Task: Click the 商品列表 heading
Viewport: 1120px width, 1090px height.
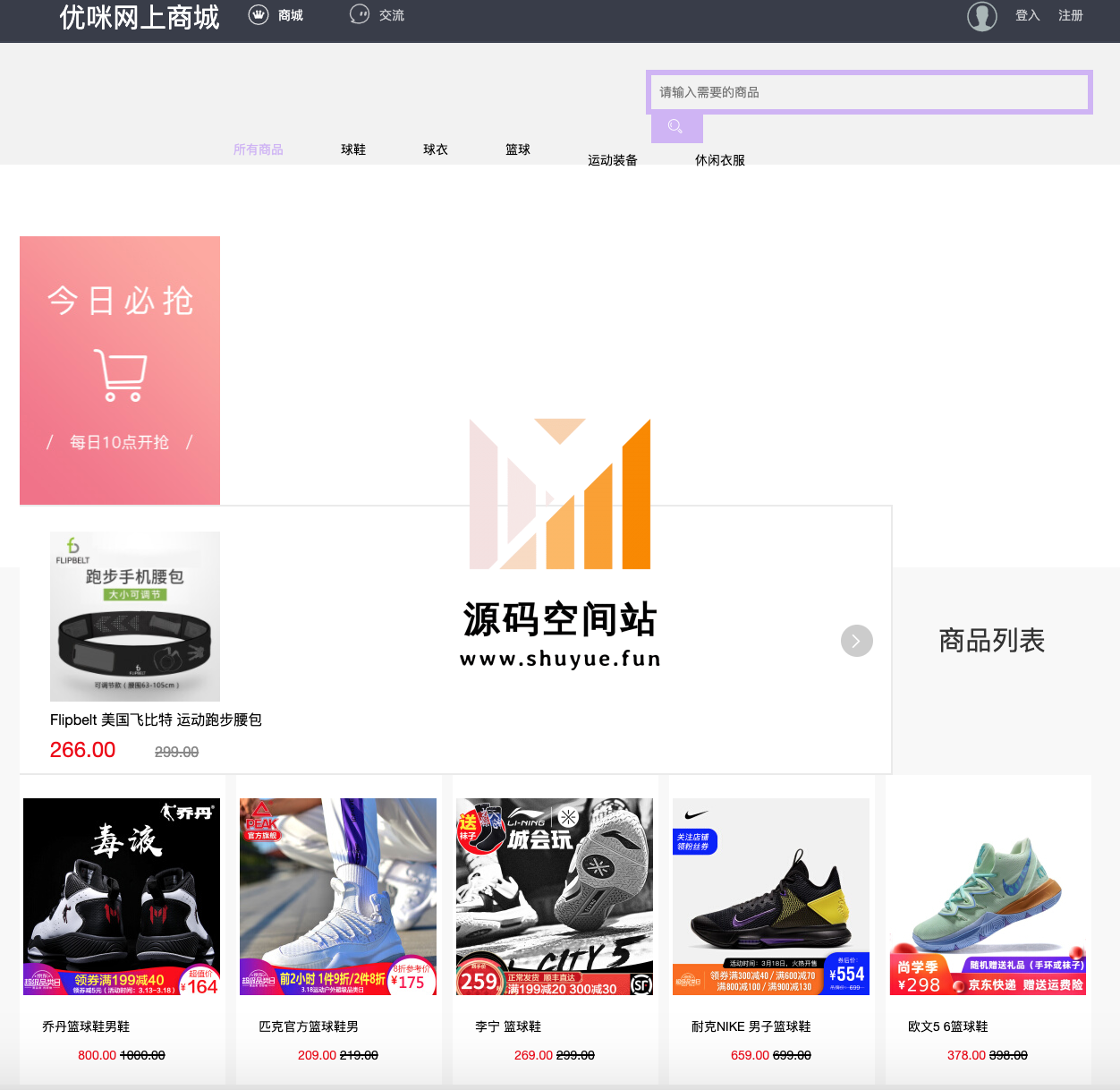Action: click(x=992, y=641)
